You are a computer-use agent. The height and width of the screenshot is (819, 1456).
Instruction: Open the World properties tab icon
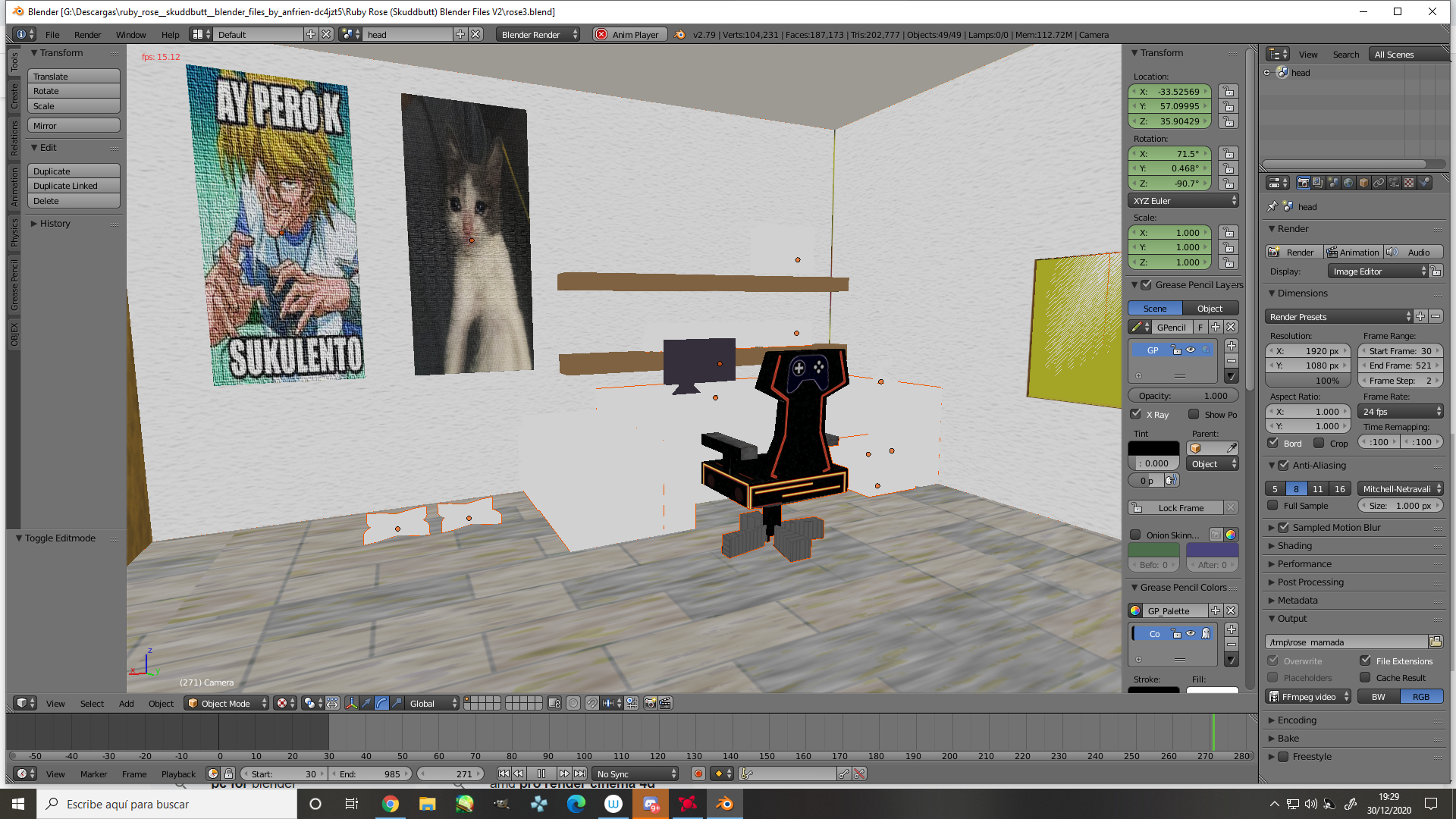coord(1348,183)
